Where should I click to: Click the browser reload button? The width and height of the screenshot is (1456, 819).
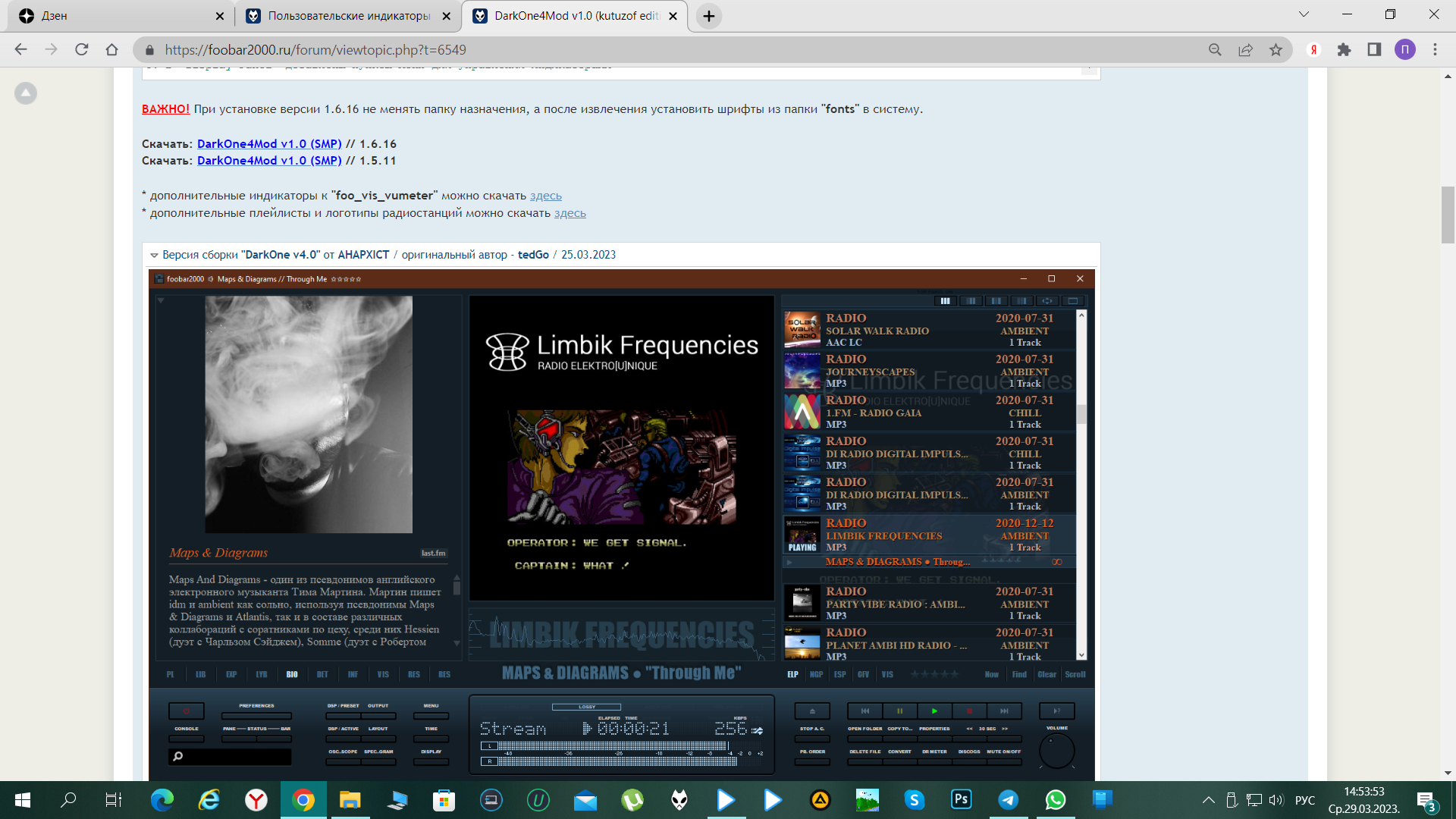(x=82, y=50)
